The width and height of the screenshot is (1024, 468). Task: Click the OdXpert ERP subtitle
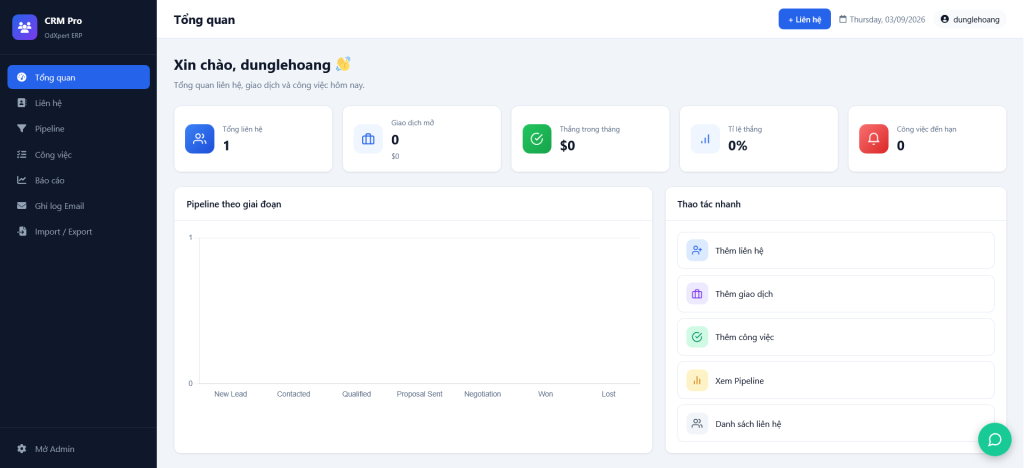coord(63,35)
